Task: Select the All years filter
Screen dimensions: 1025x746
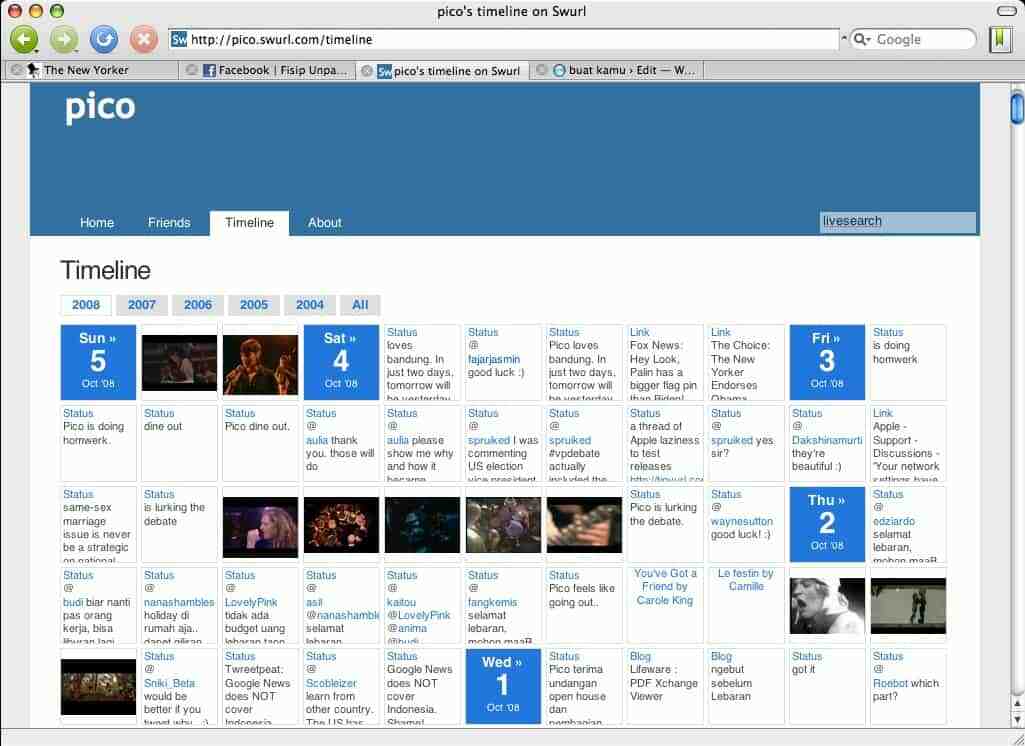Action: click(360, 305)
